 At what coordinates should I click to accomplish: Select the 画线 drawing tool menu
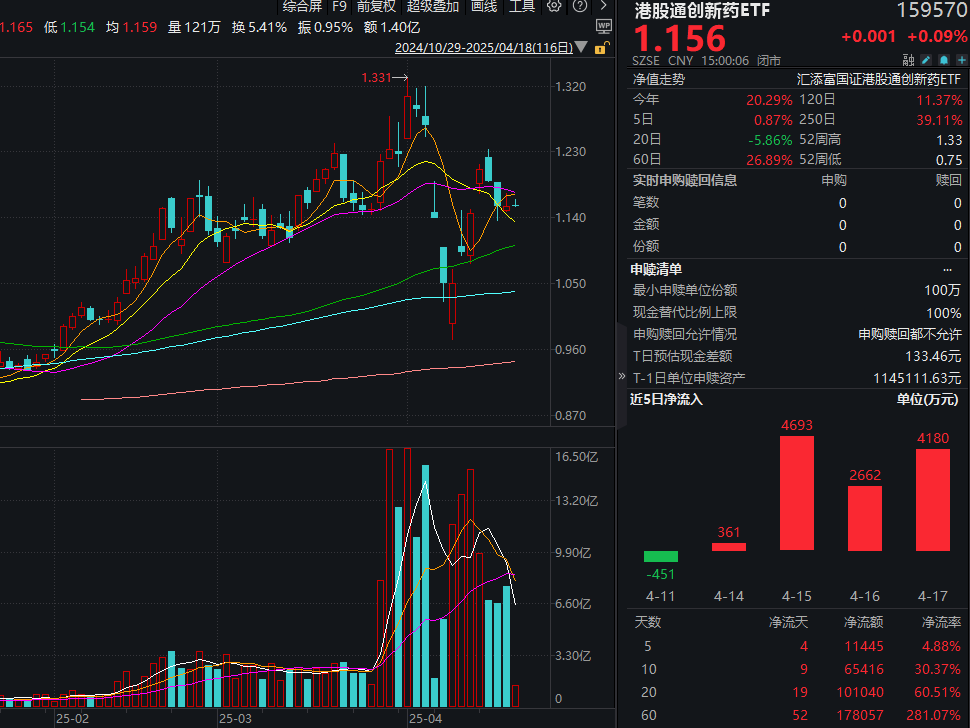(x=484, y=7)
